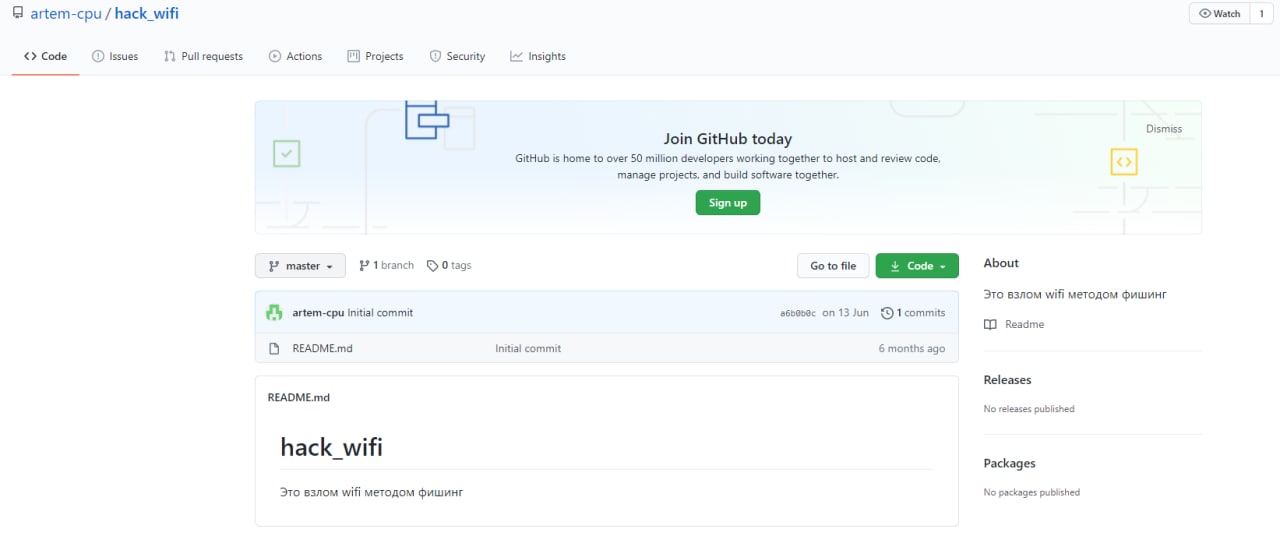Open the README.md file in file list

coord(322,348)
